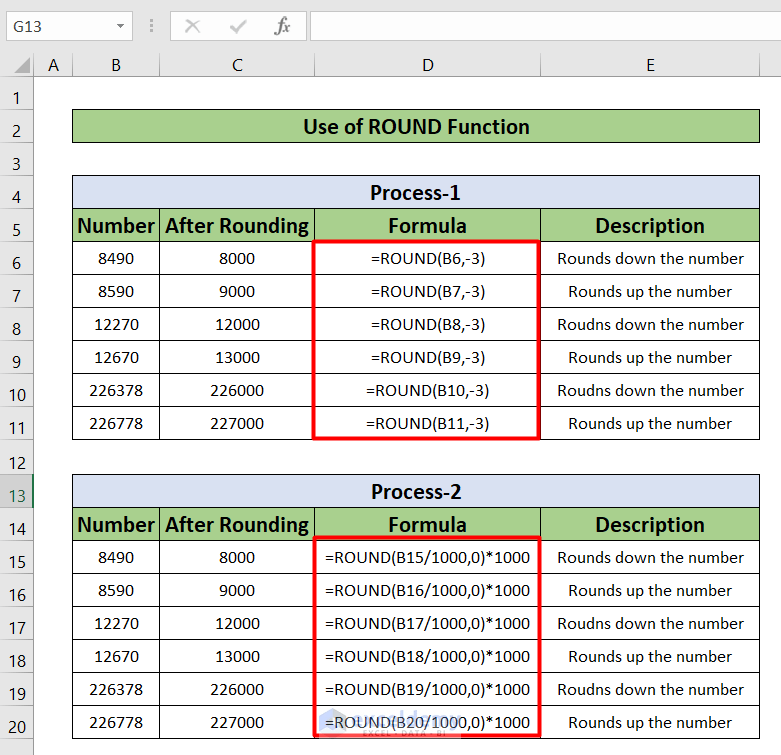Click the 'Formula' header in row 14

tap(427, 524)
